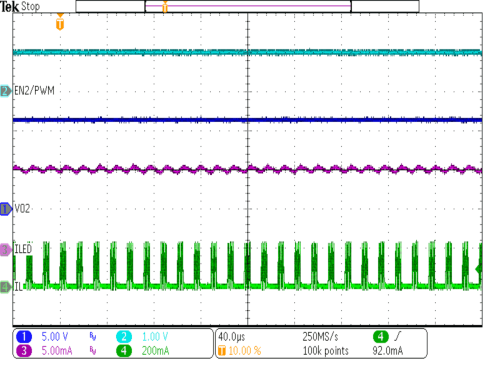Click the channel 2 ground reference marker
Image resolution: width=500 pixels, height=375 pixels.
click(x=6, y=91)
